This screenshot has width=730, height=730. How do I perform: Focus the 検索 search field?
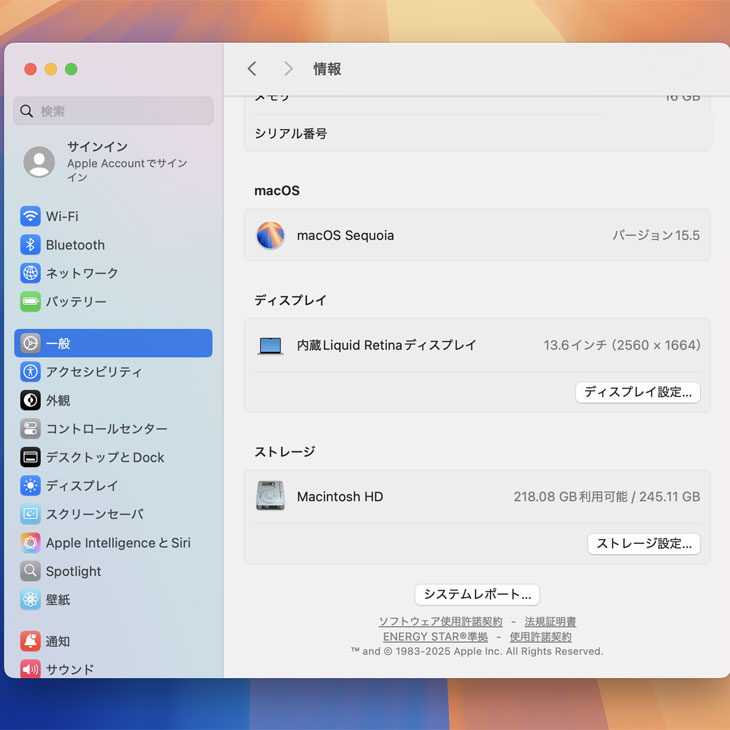coord(113,111)
